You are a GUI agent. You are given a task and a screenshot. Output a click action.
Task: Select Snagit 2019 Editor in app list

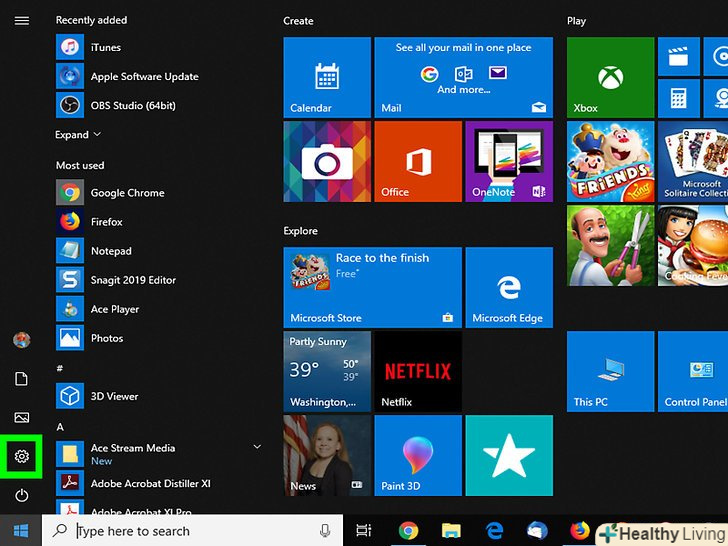132,280
